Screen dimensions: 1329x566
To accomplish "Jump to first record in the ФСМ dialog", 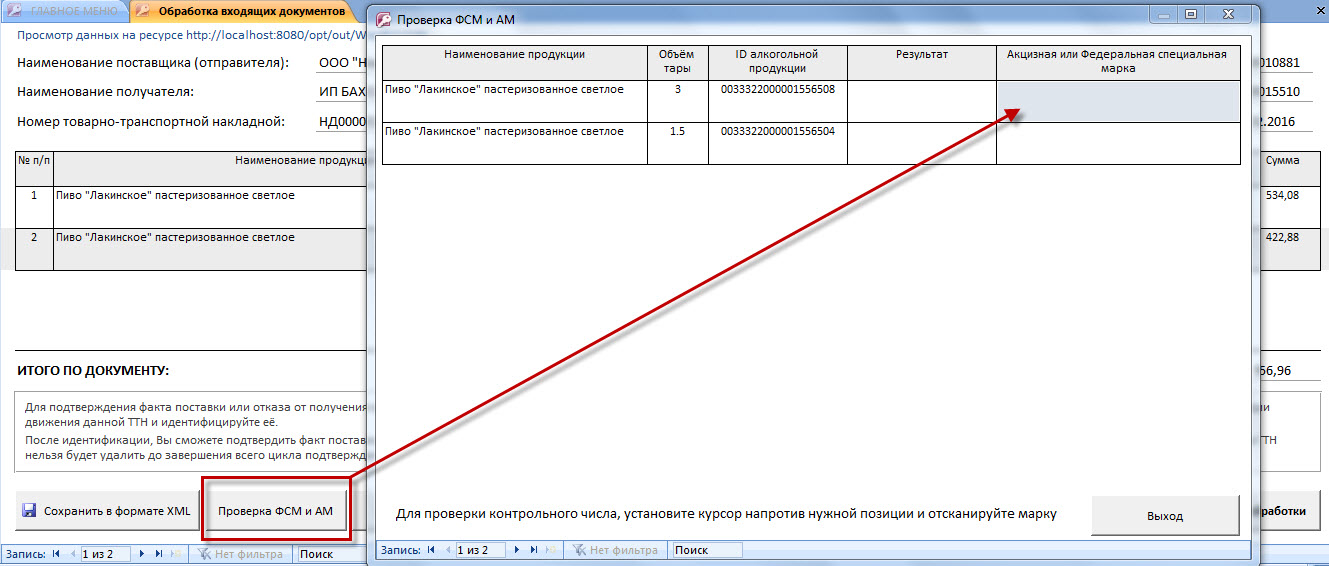I will 431,550.
